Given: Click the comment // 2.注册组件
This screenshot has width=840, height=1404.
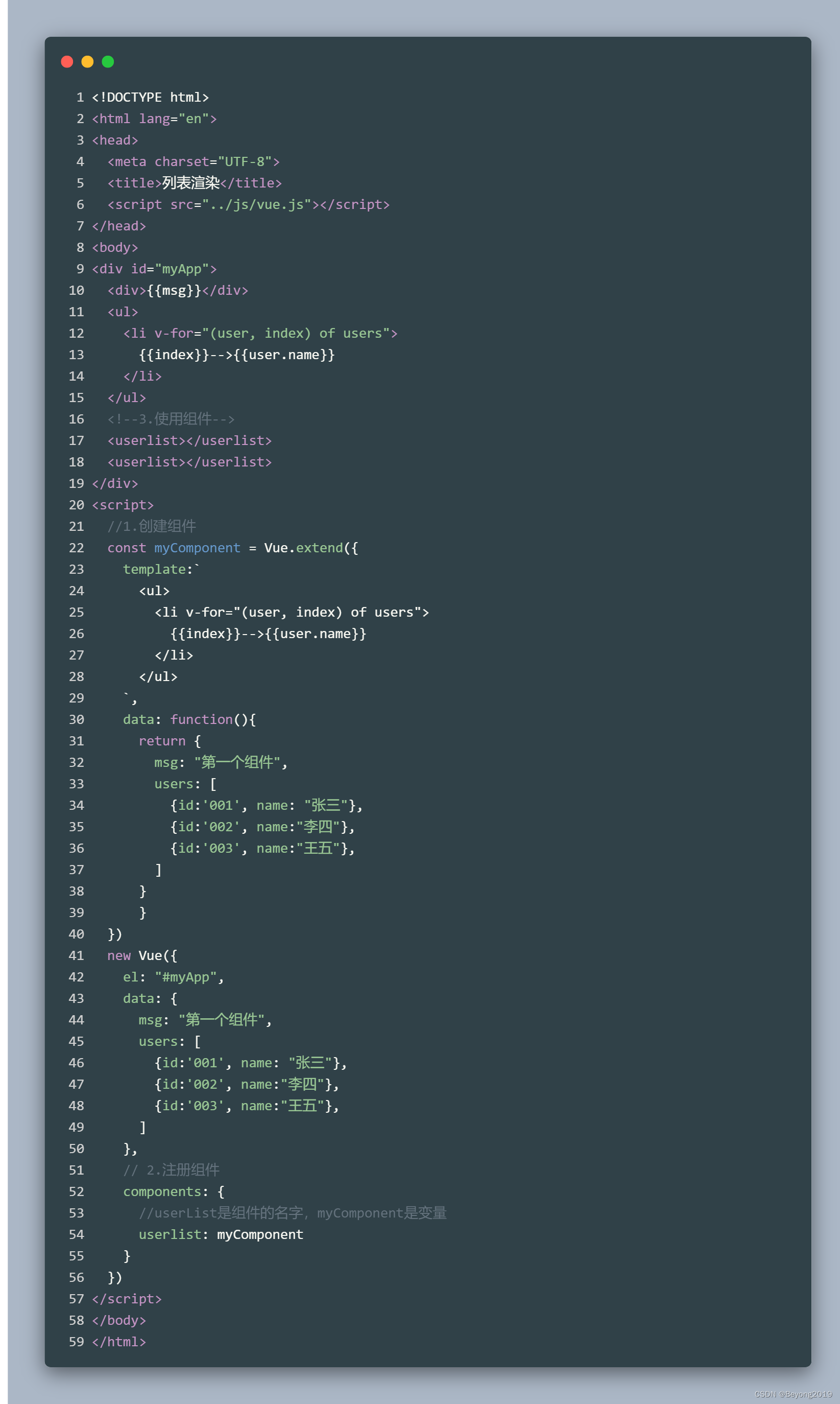Looking at the screenshot, I should tap(172, 1171).
